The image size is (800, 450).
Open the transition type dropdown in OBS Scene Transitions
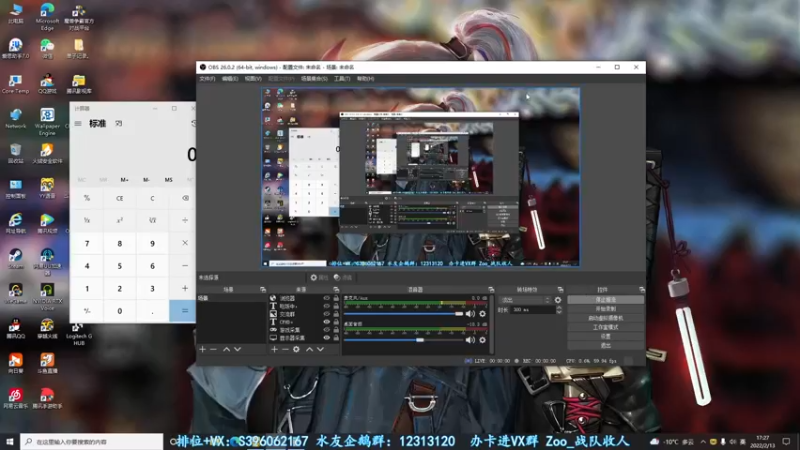pos(525,300)
